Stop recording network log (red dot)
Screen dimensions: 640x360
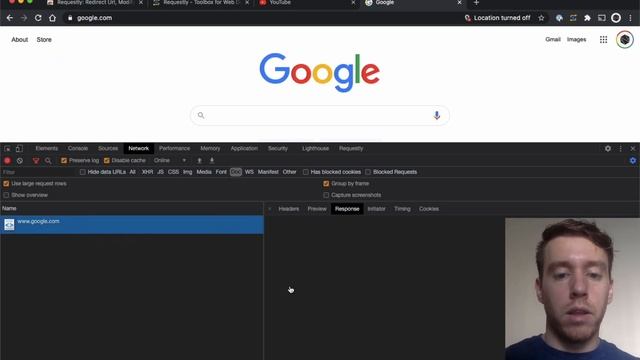click(7, 160)
